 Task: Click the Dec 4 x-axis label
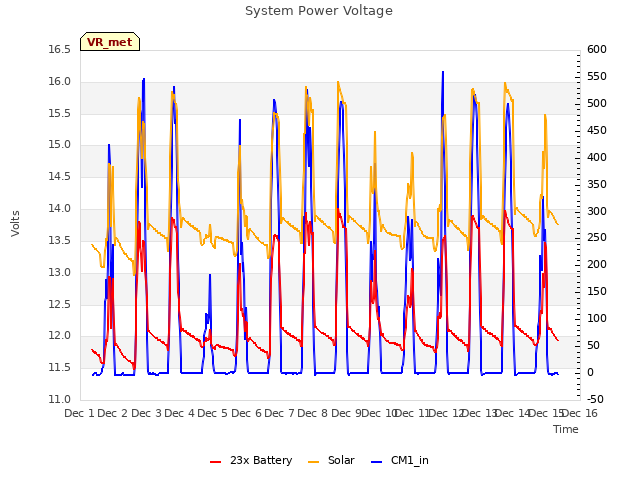pyautogui.click(x=179, y=413)
